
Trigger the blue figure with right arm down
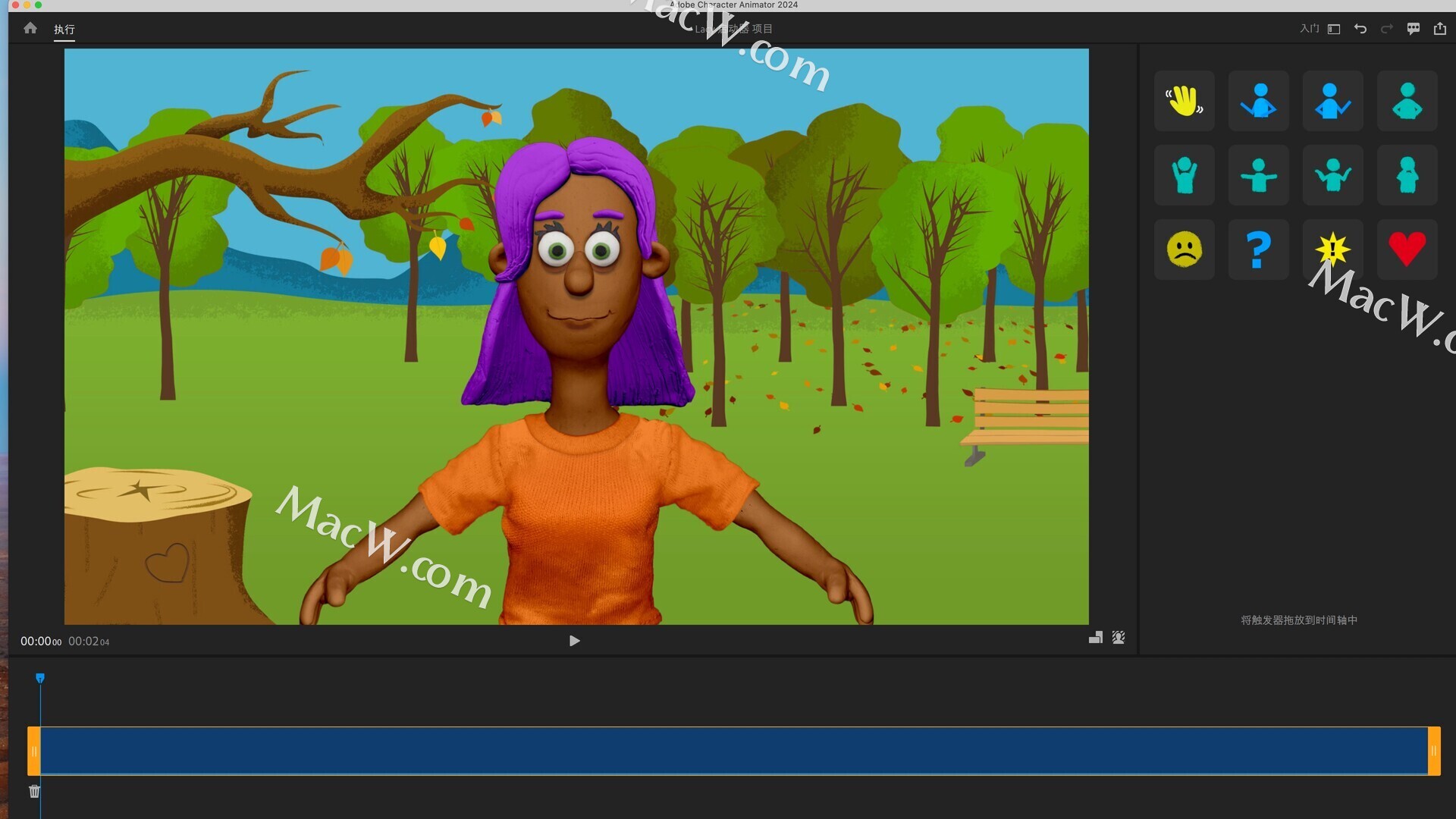[x=1333, y=101]
